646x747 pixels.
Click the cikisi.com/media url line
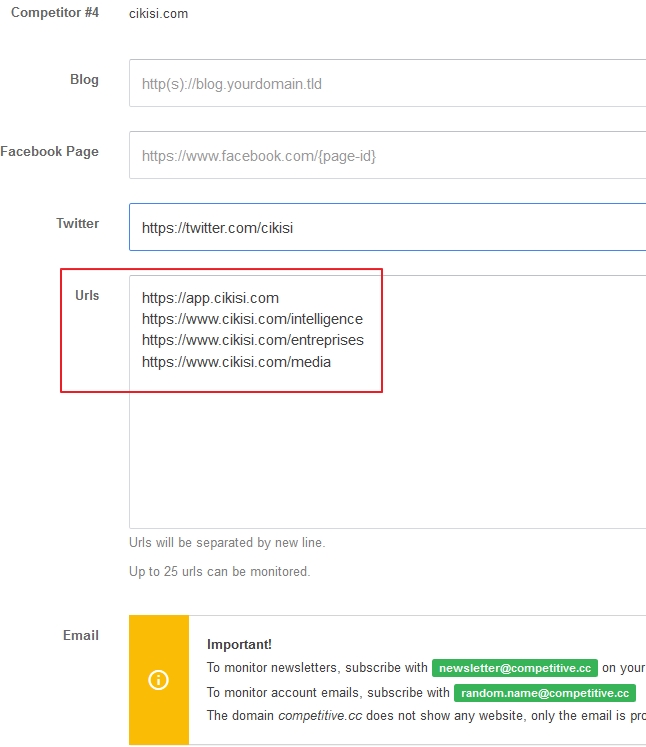pos(236,362)
